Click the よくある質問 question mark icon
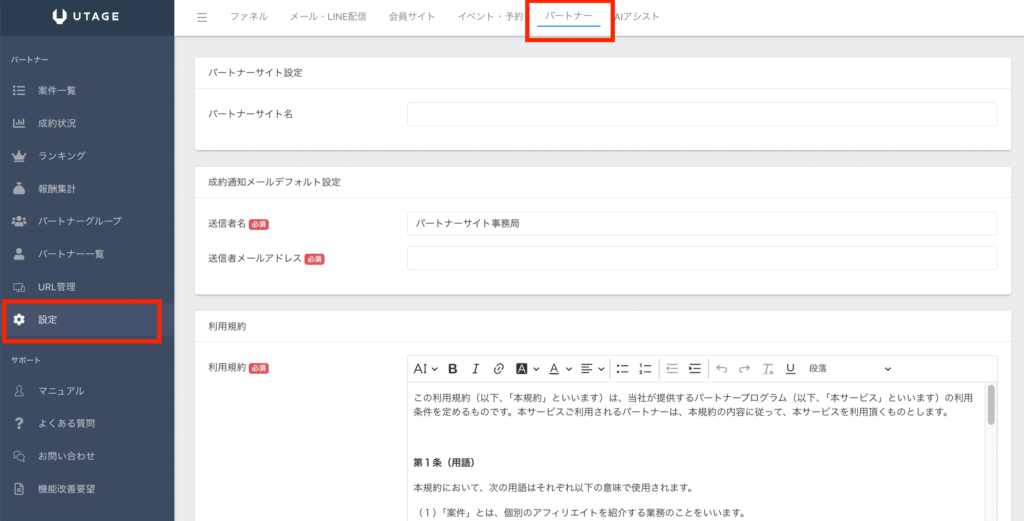Viewport: 1024px width, 521px height. tap(19, 423)
